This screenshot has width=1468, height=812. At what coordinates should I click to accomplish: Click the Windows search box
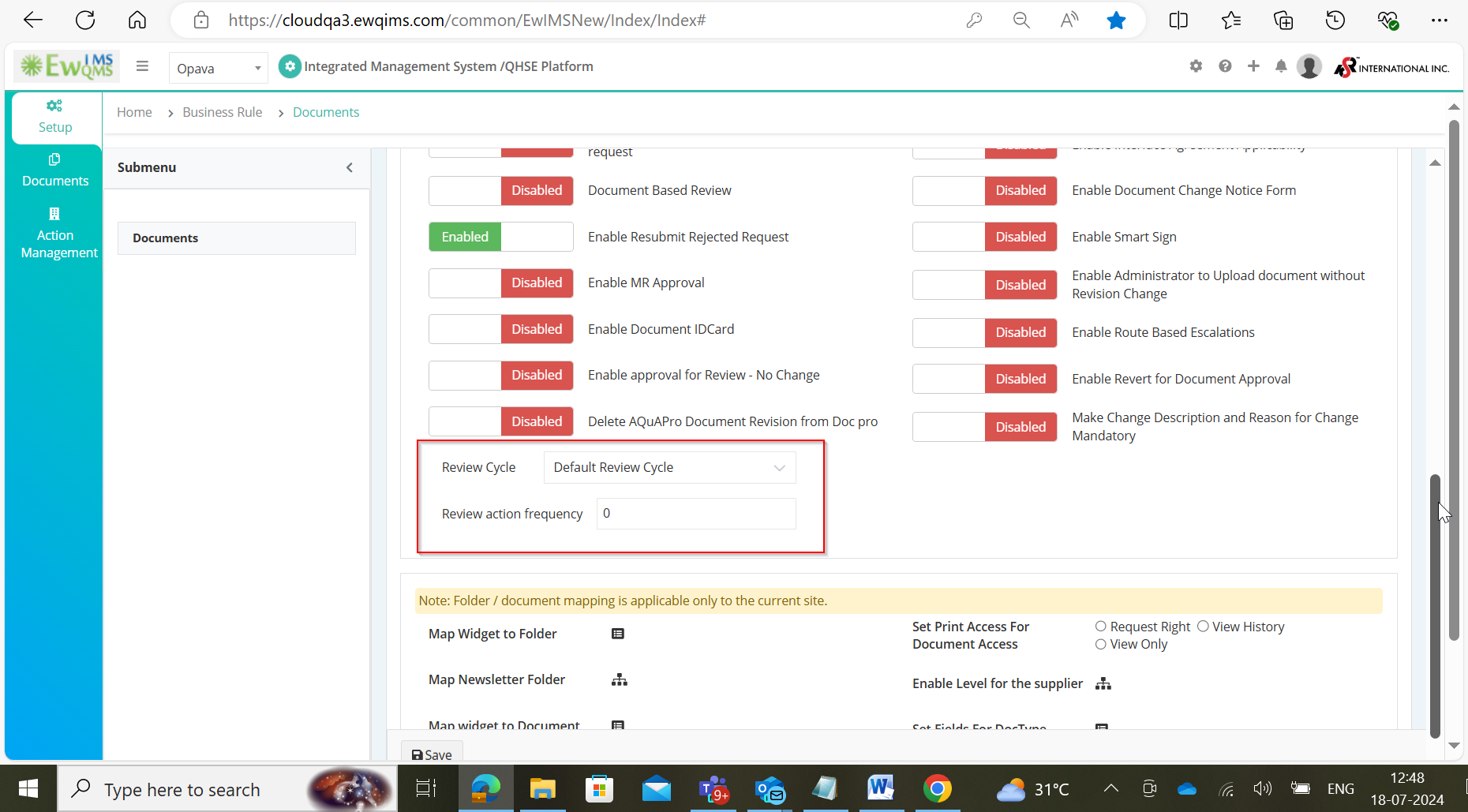click(x=227, y=788)
